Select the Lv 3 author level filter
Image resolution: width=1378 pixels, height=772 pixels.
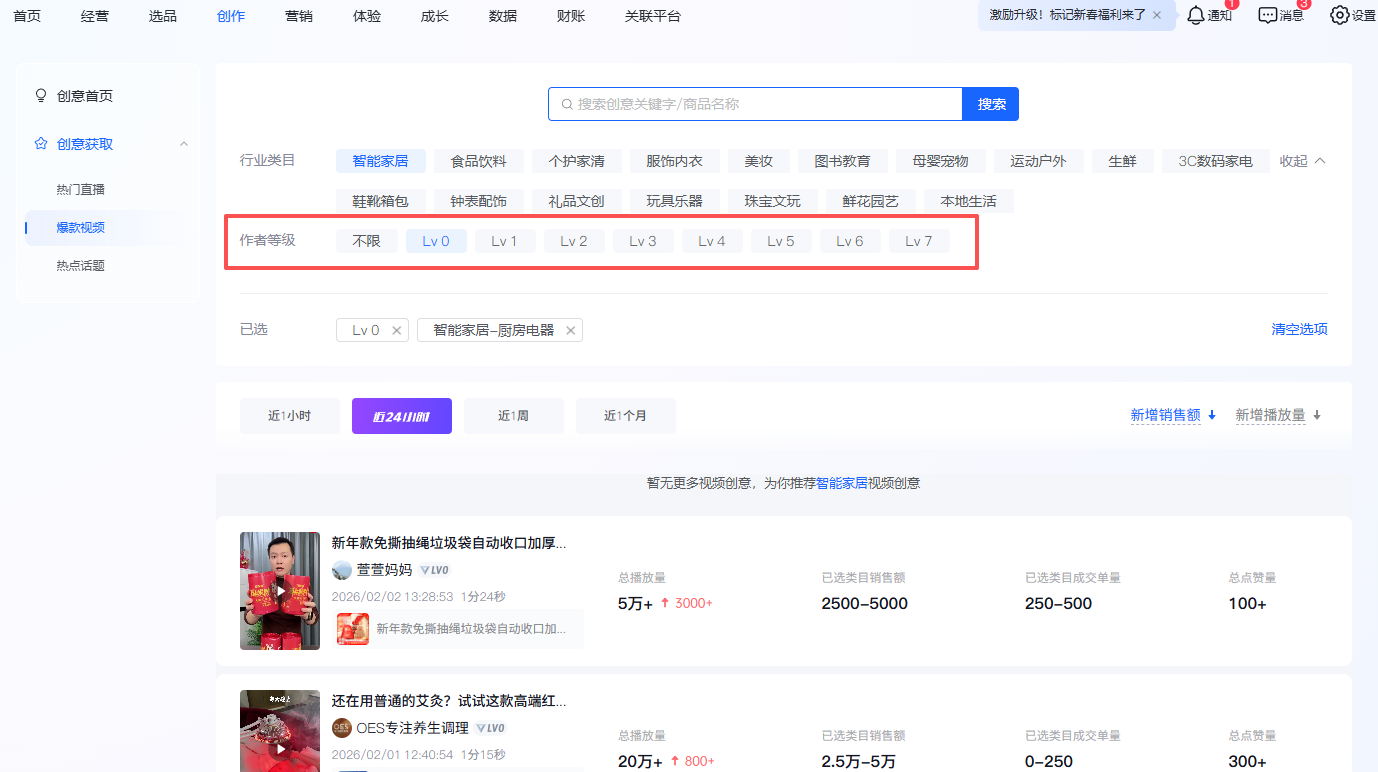tap(643, 240)
